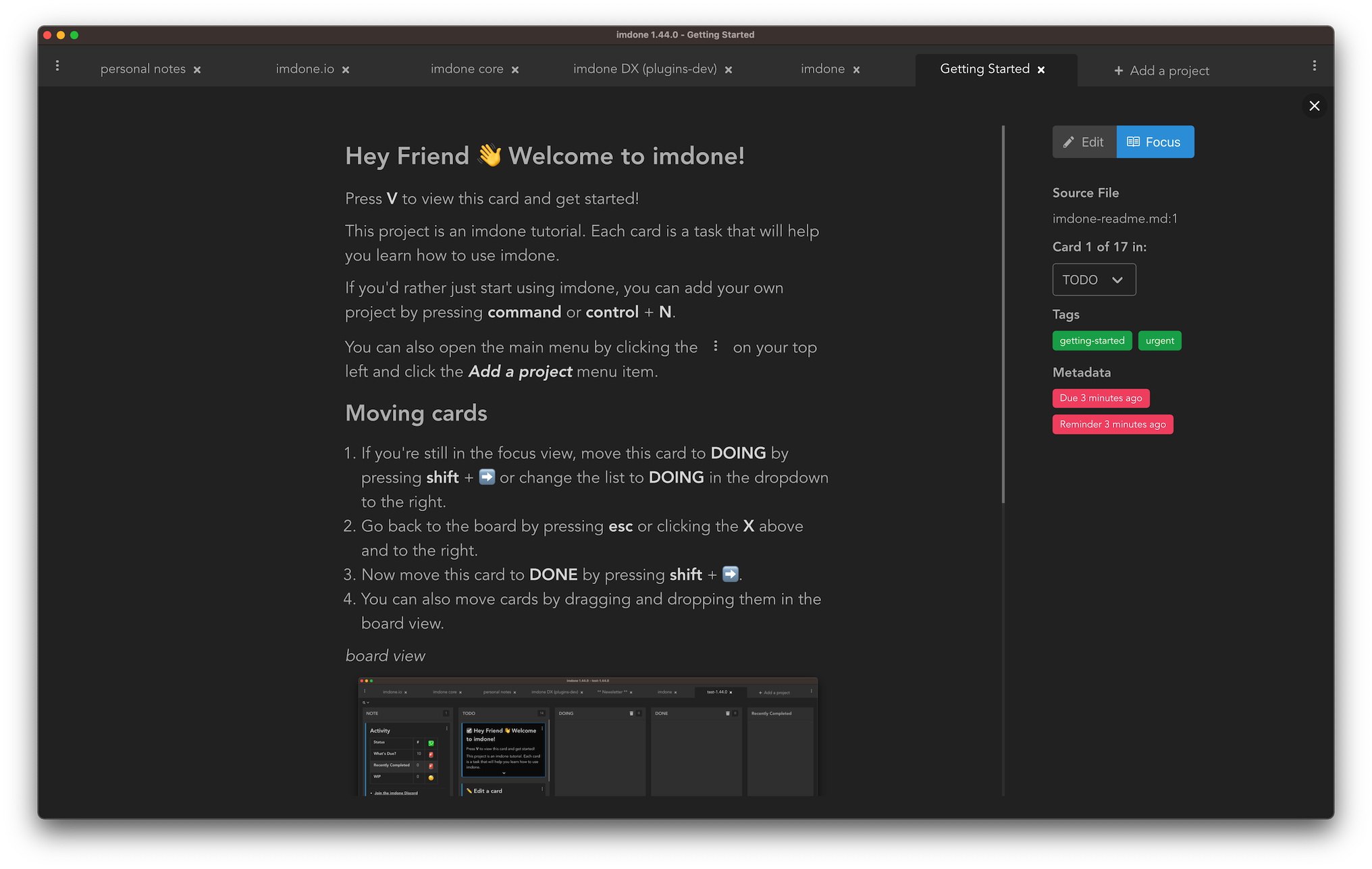Click the Tags label

(x=1065, y=314)
